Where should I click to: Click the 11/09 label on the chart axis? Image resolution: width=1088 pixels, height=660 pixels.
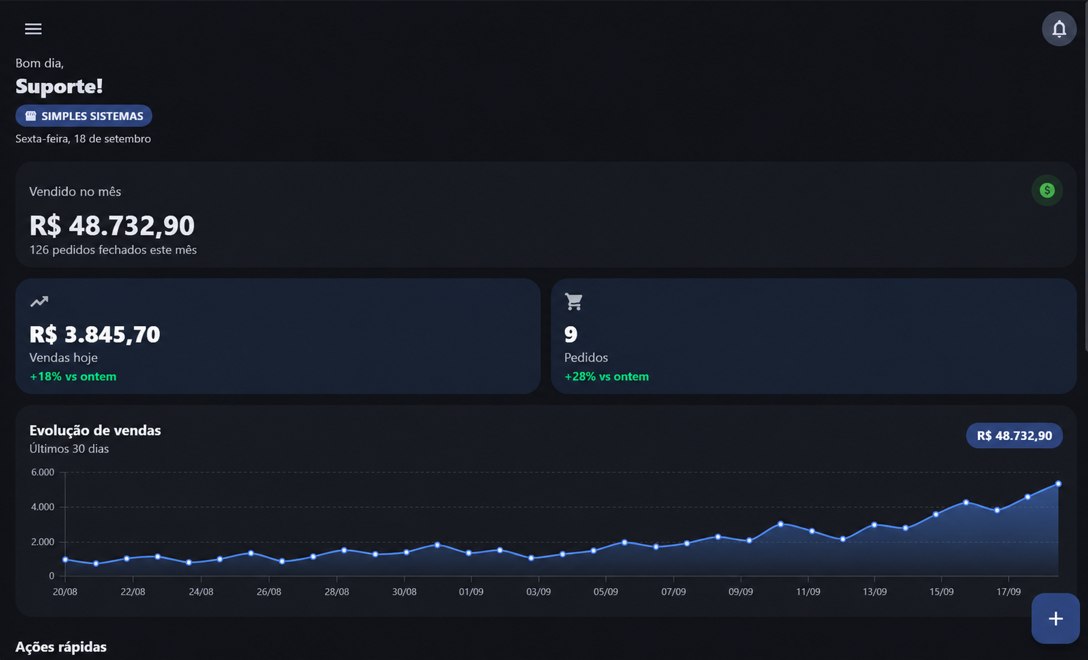click(808, 592)
